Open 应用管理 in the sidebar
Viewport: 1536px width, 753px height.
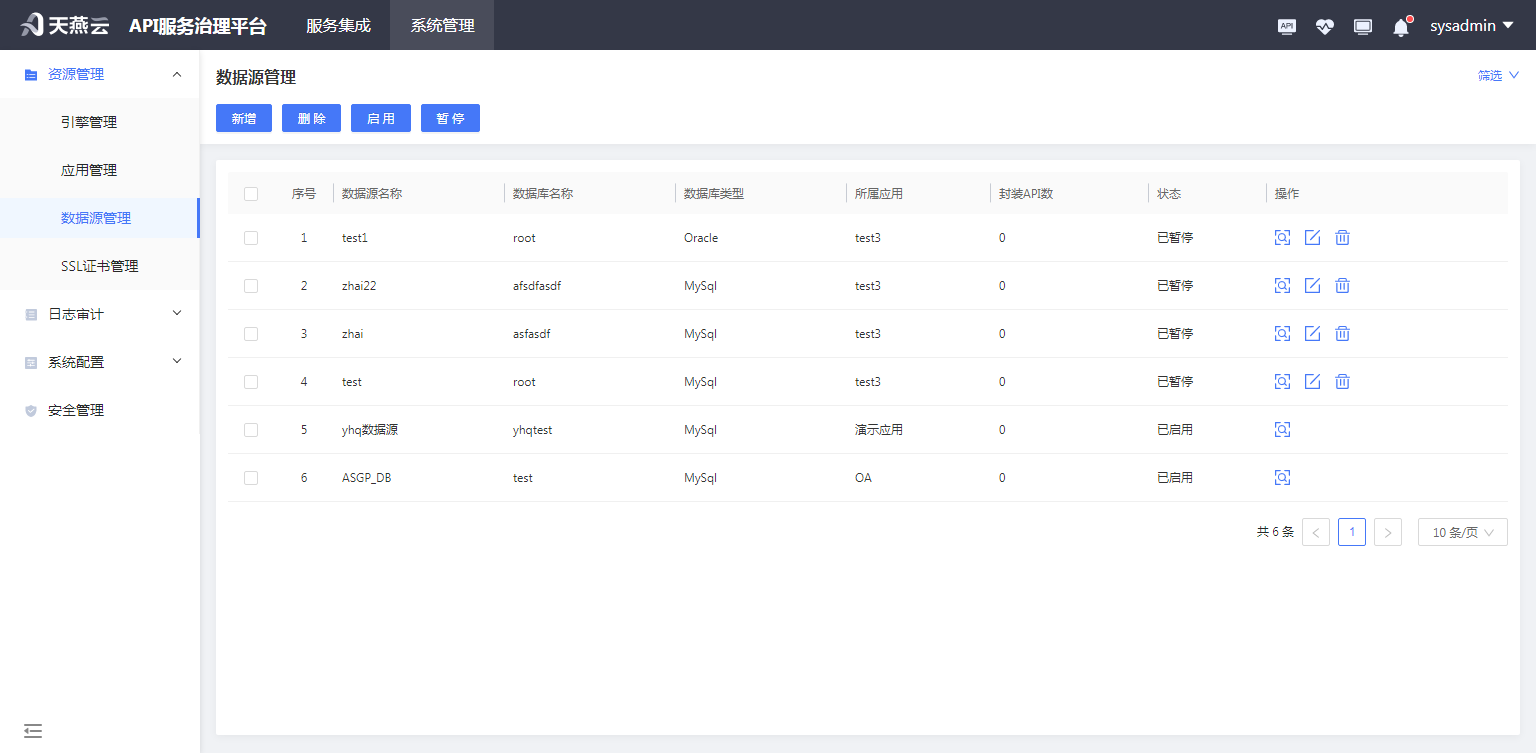(88, 169)
